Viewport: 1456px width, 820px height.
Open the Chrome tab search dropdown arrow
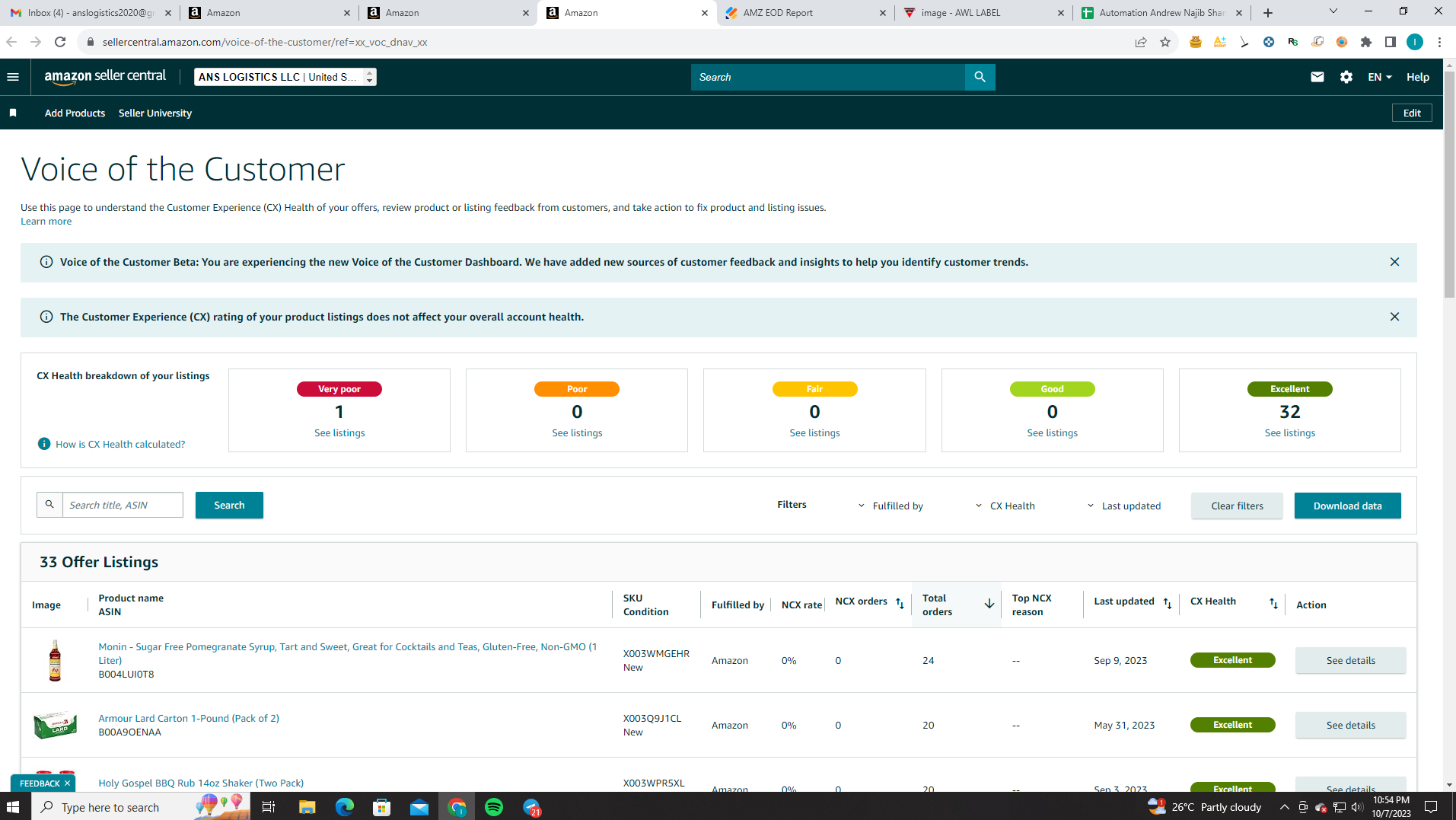pos(1333,11)
